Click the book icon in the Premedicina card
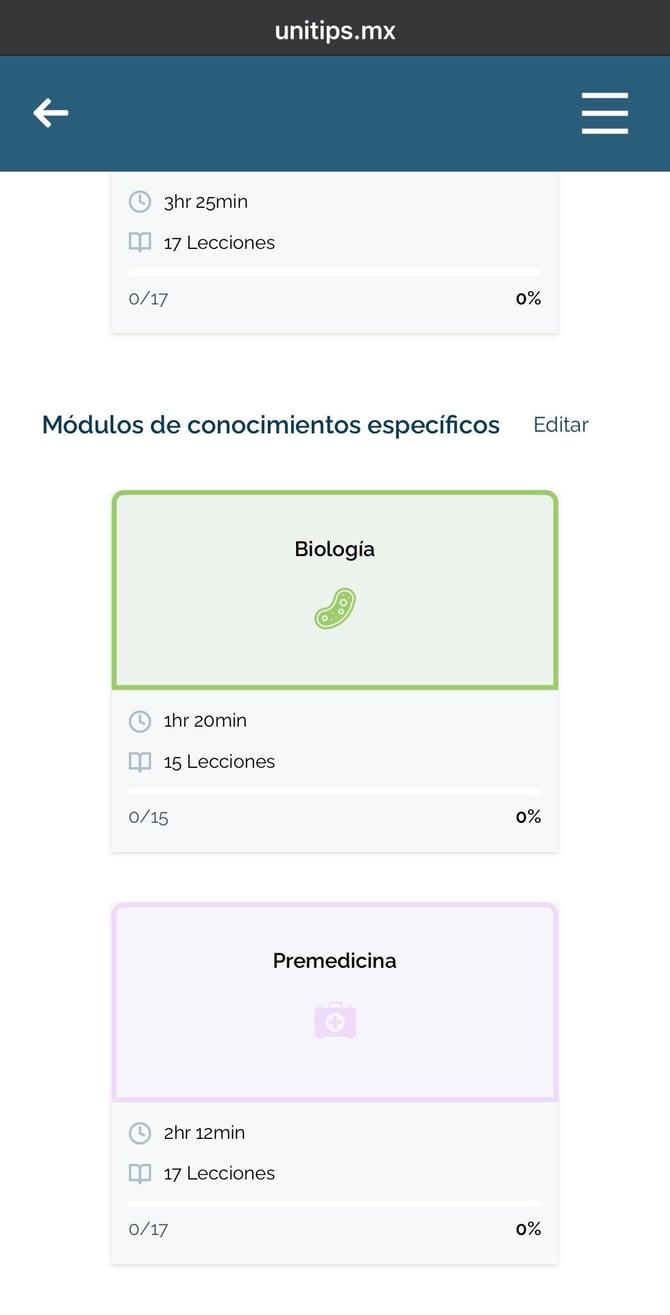The height and width of the screenshot is (1315, 670). click(140, 1174)
